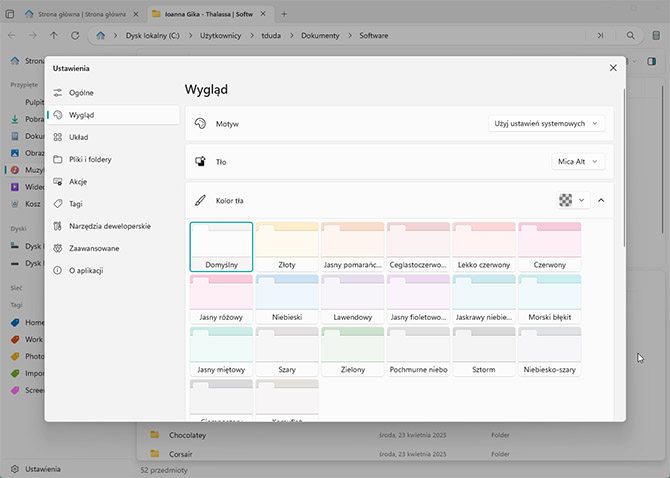Go to Pliki i foldery settings

113,159
